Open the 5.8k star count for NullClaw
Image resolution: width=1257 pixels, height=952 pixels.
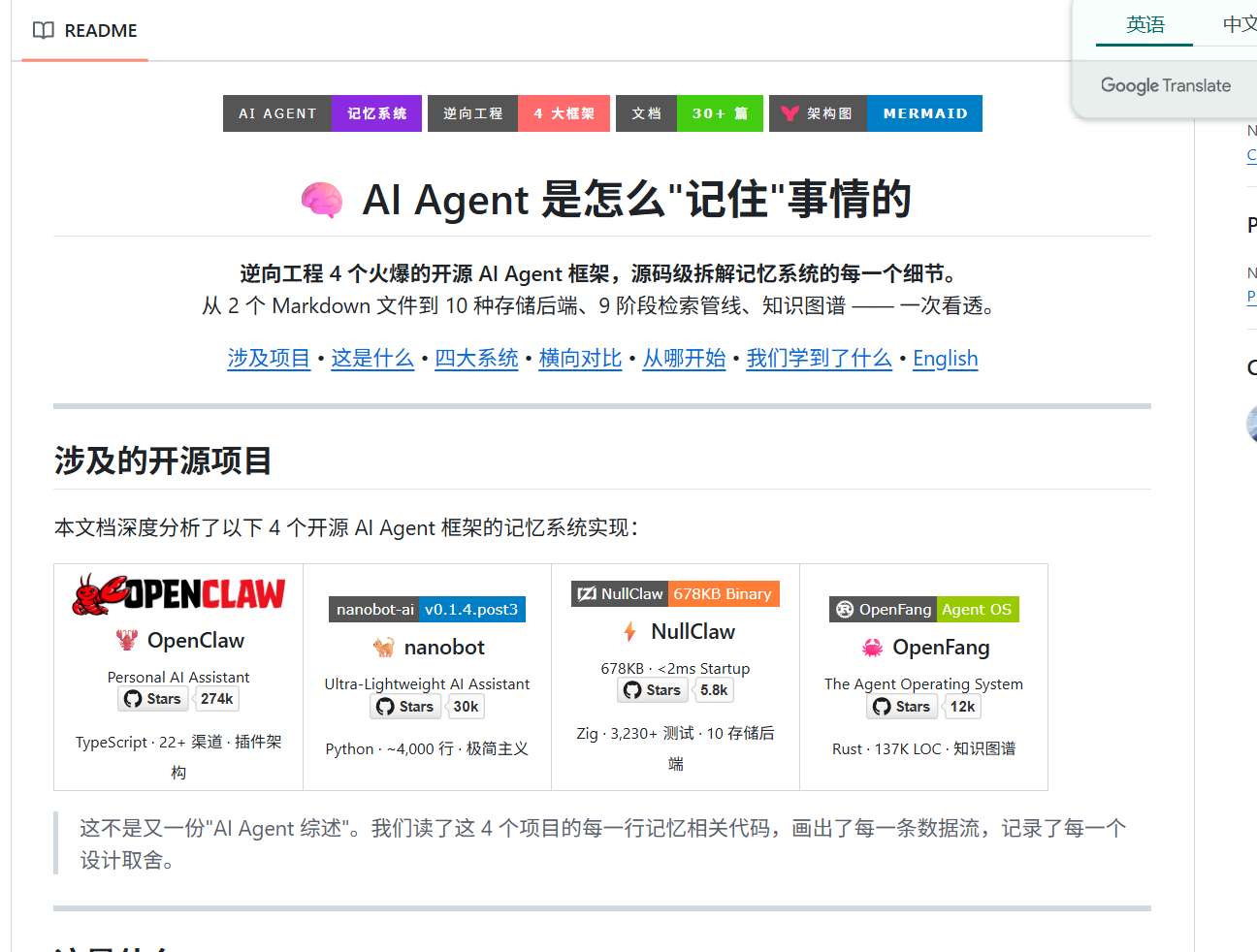point(714,690)
